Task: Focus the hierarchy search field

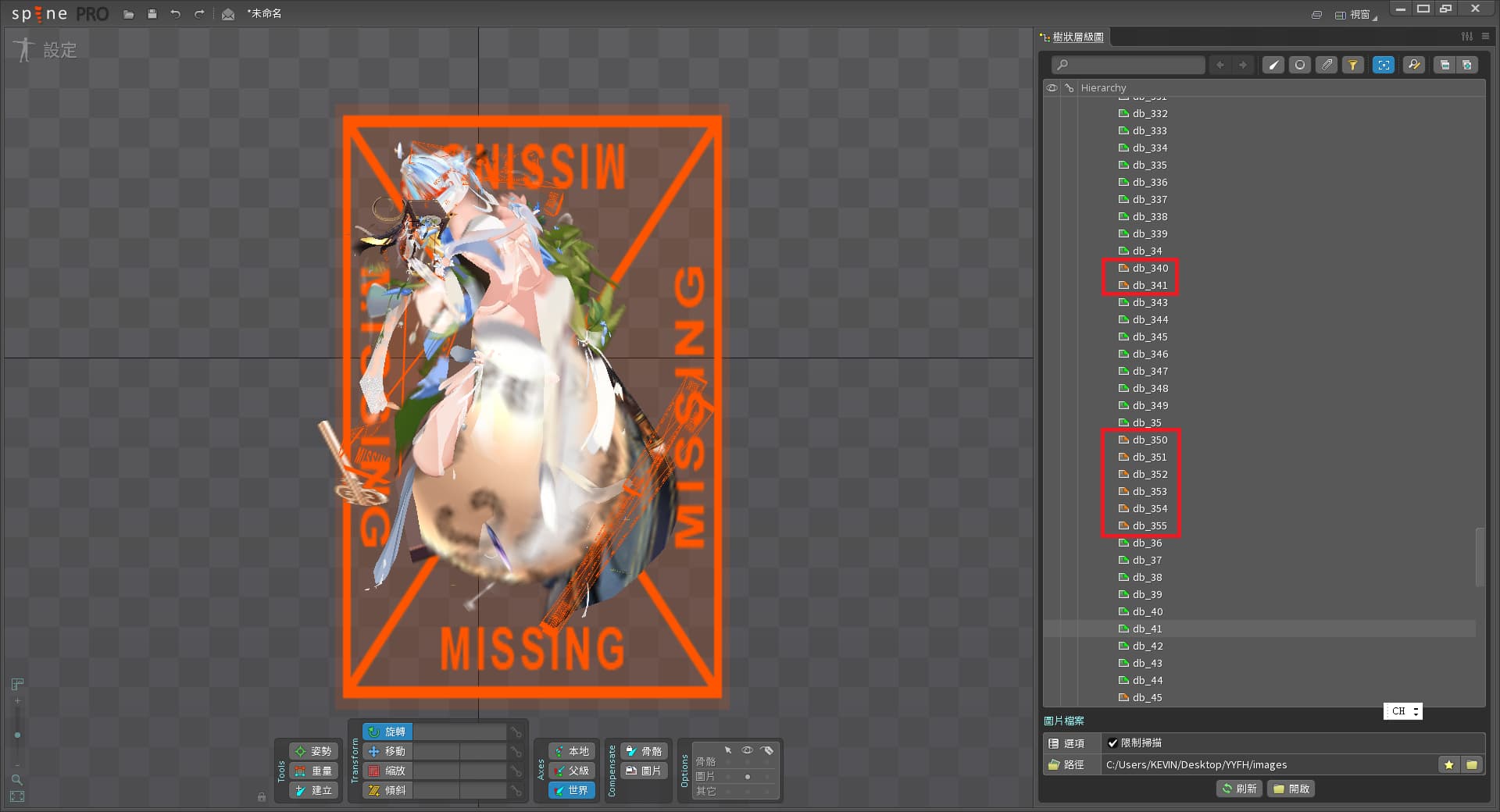Action: tap(1127, 65)
